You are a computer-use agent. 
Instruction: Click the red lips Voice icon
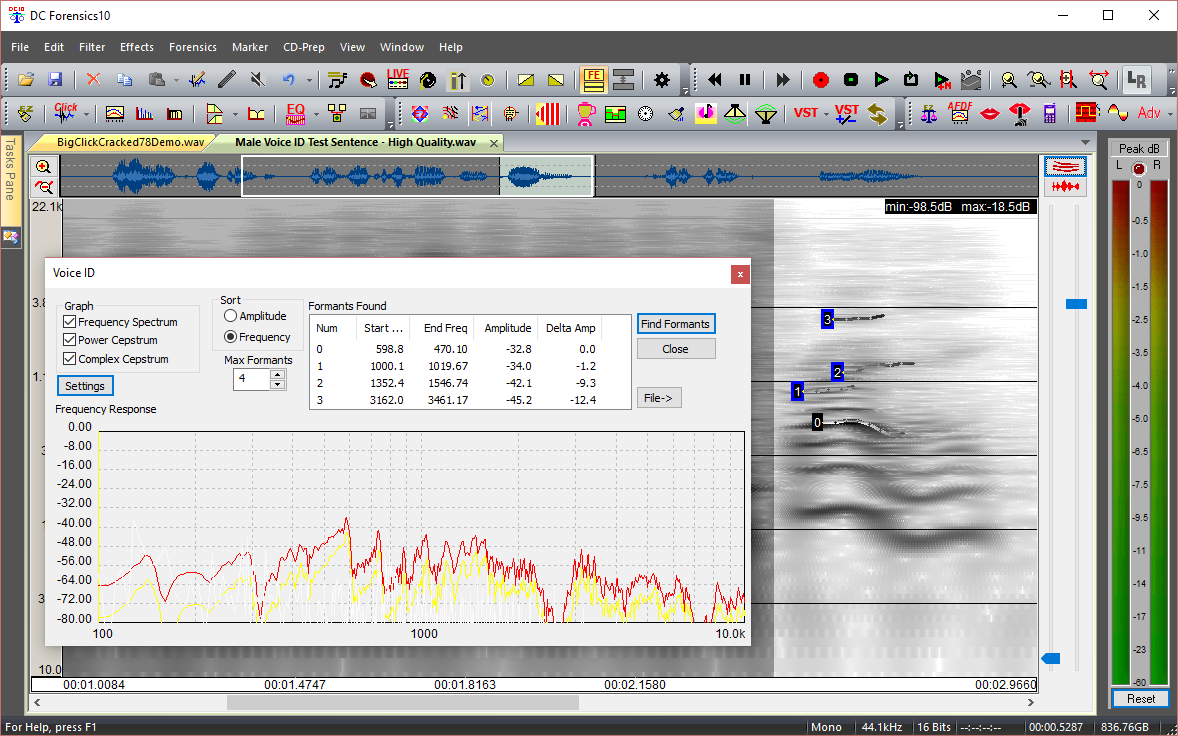click(x=990, y=113)
